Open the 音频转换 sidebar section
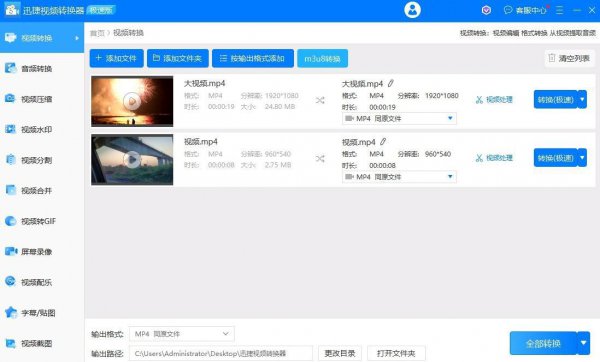The height and width of the screenshot is (362, 600). (x=42, y=68)
